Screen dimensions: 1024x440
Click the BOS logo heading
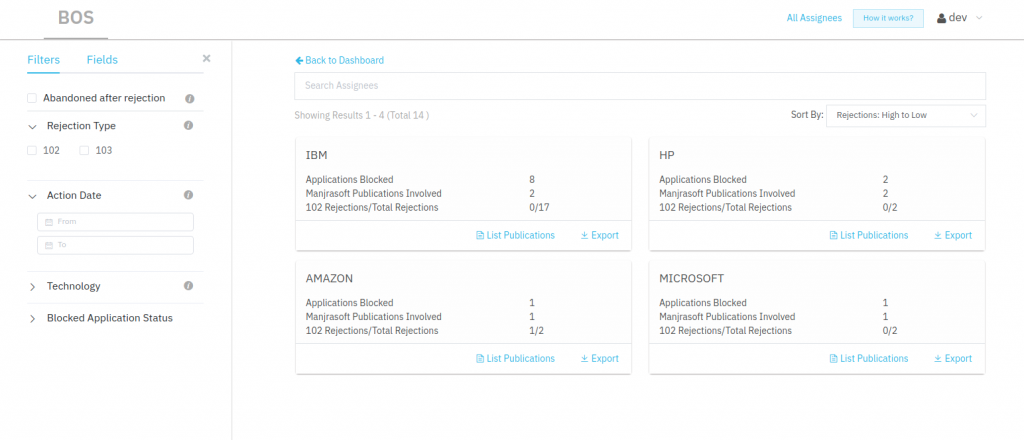[x=76, y=18]
